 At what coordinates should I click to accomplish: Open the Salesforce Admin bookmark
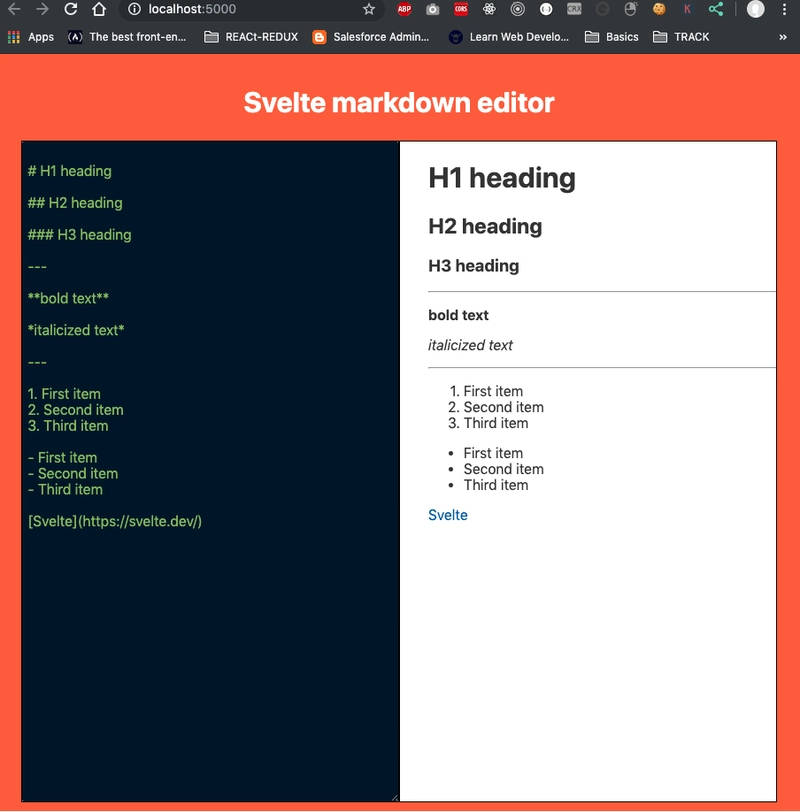(371, 37)
